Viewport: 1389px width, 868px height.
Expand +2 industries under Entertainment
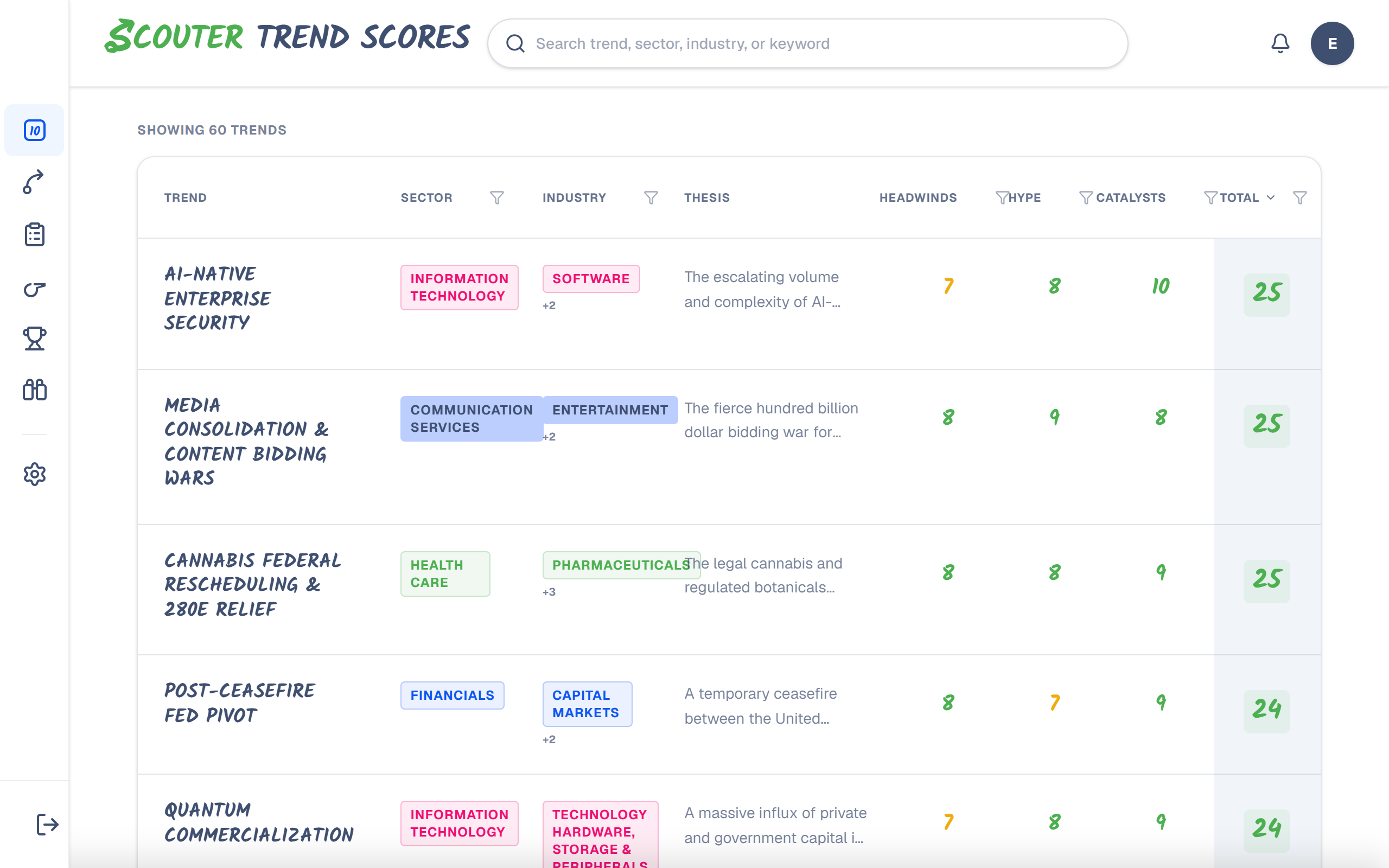coord(549,437)
